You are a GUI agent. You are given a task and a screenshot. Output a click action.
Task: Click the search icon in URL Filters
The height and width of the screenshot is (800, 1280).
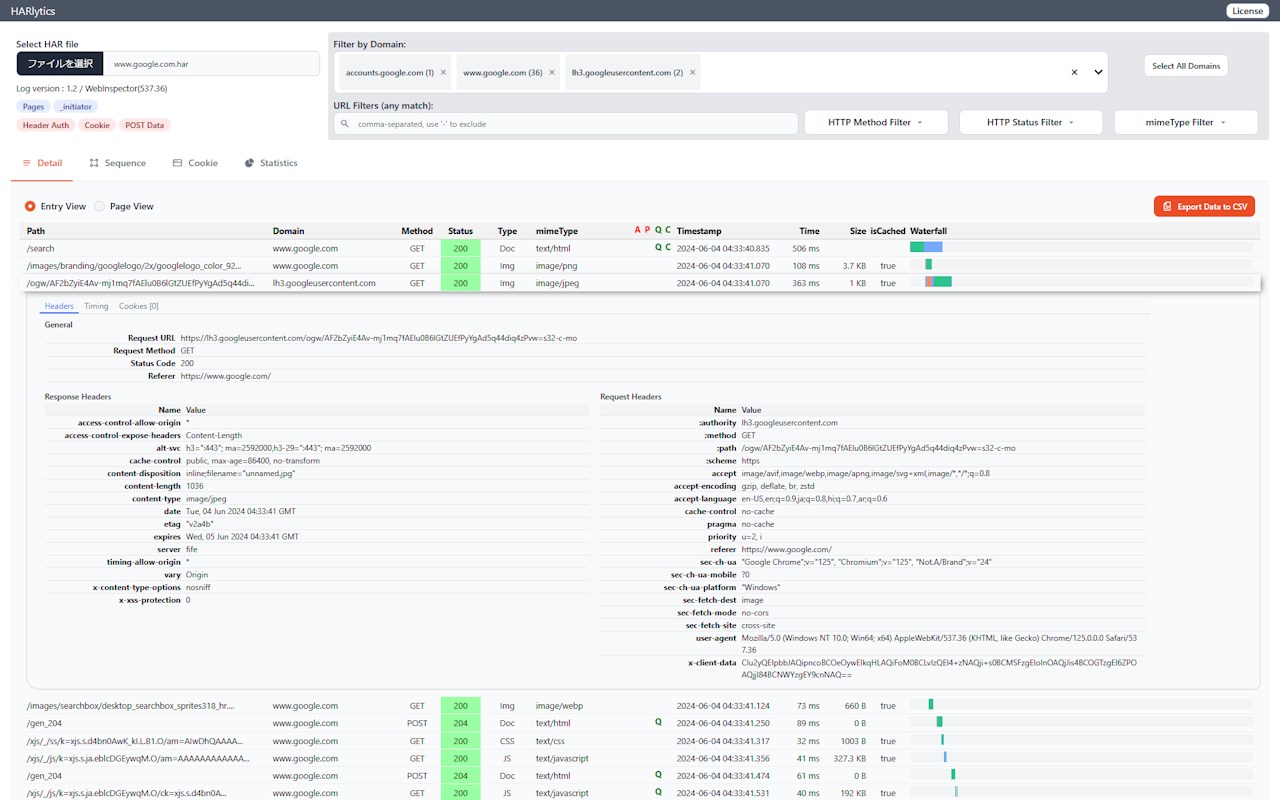[x=345, y=124]
